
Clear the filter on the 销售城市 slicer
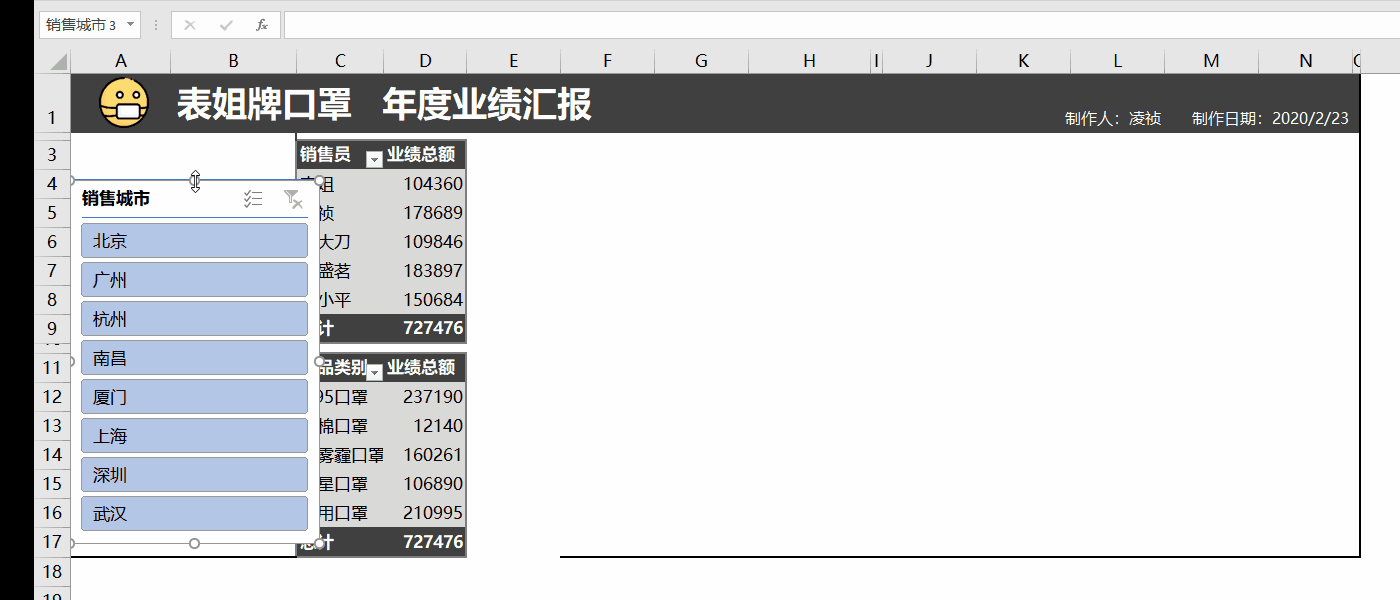[x=294, y=199]
